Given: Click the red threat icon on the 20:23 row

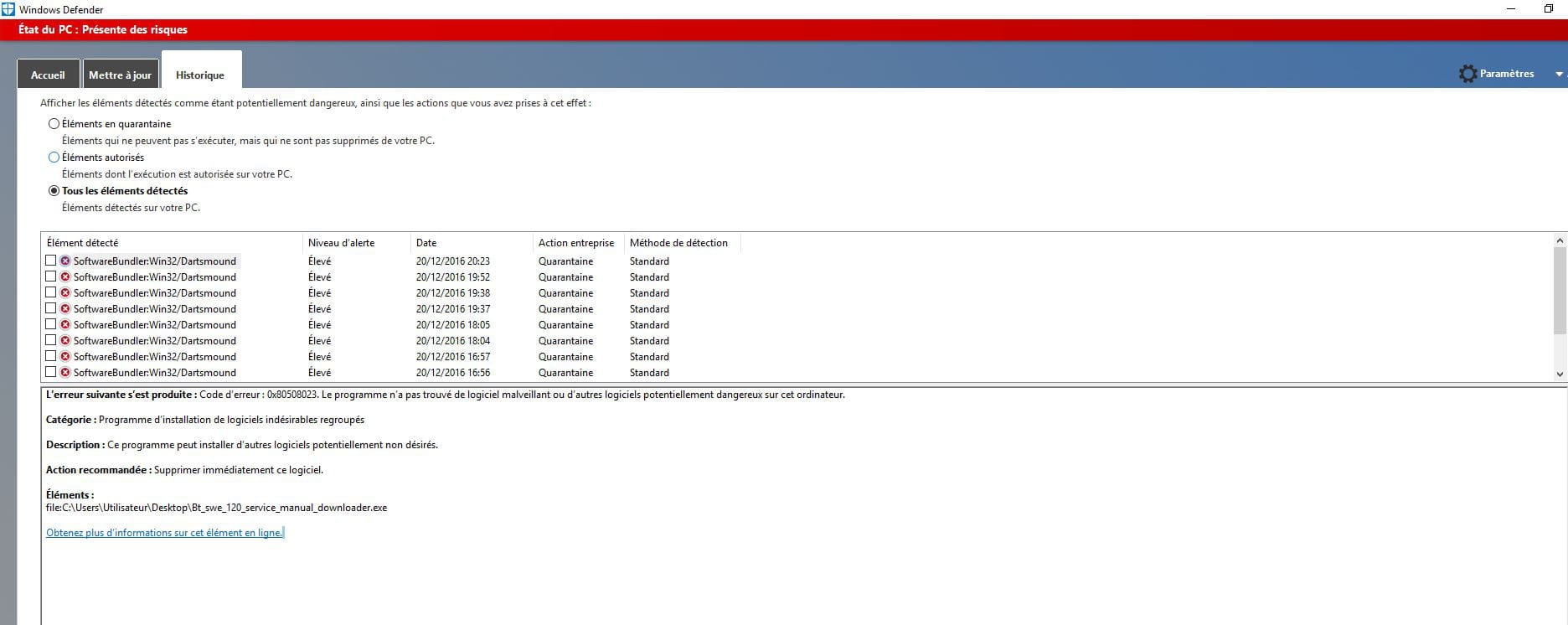Looking at the screenshot, I should (x=65, y=261).
